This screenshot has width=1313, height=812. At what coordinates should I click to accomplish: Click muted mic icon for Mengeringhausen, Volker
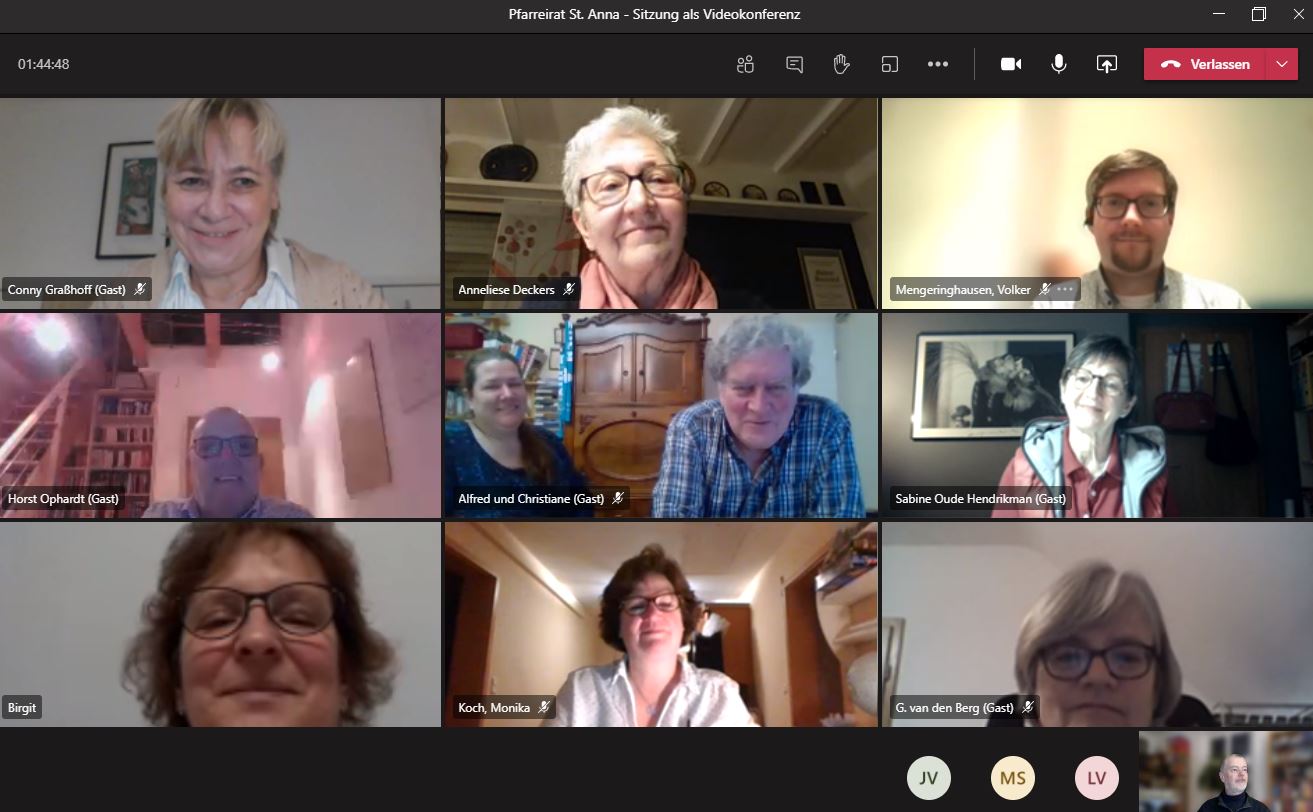[1045, 289]
